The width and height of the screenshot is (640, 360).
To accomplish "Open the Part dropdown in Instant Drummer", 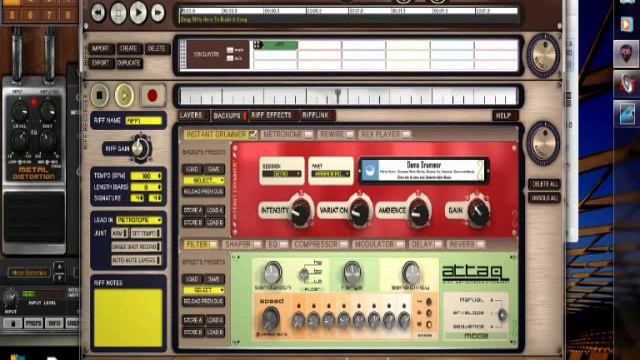I will pos(331,174).
